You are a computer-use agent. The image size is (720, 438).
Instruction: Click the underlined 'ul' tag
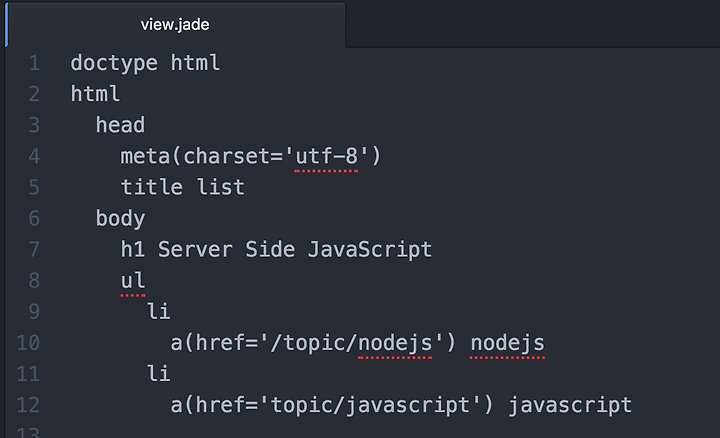133,281
